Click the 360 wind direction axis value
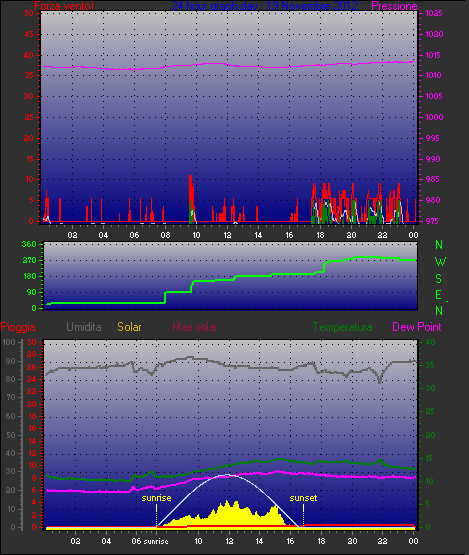Image resolution: width=469 pixels, height=555 pixels. click(29, 244)
